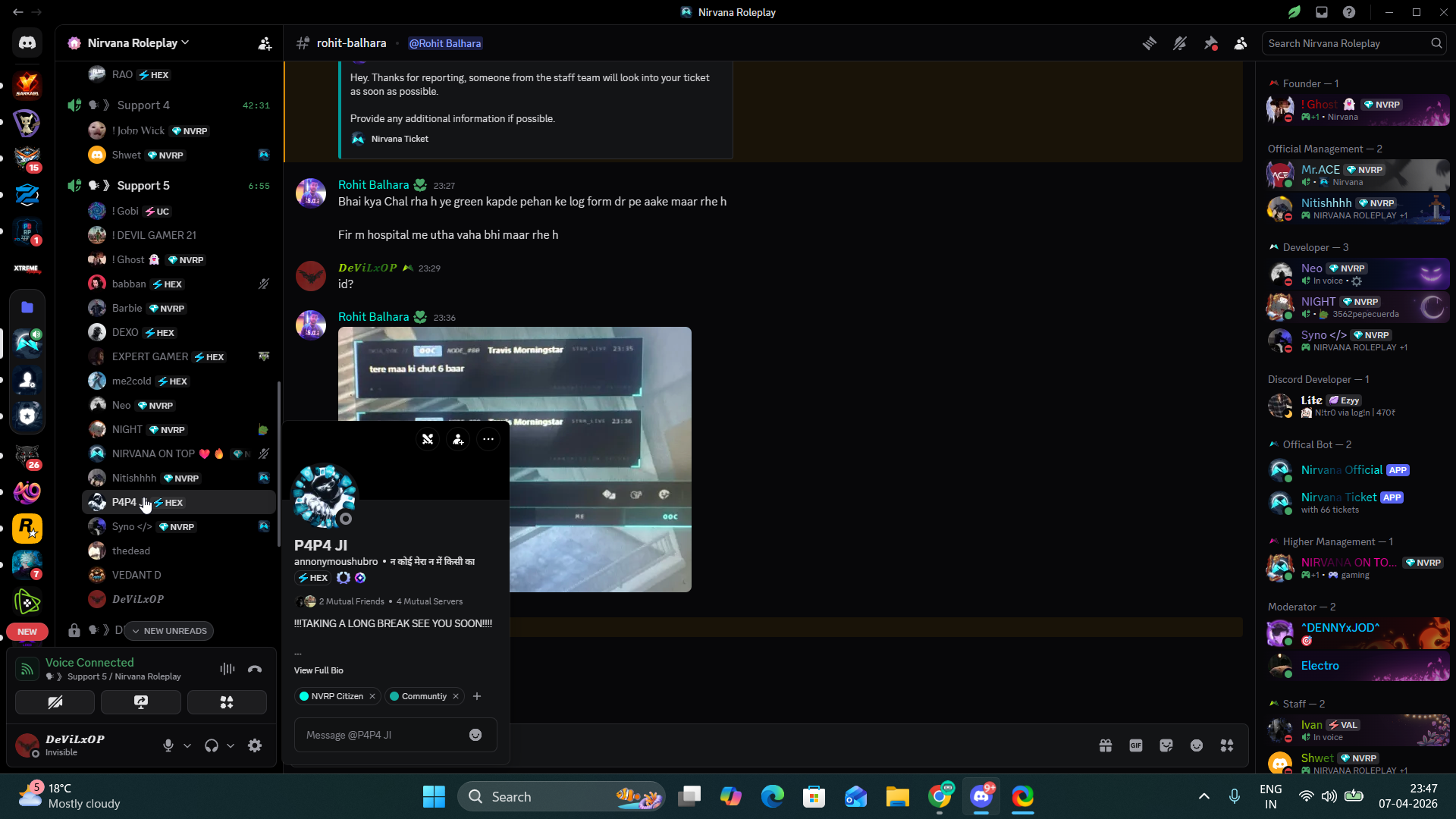
Task: Open 2 Mutual Friends on profile
Action: (351, 601)
